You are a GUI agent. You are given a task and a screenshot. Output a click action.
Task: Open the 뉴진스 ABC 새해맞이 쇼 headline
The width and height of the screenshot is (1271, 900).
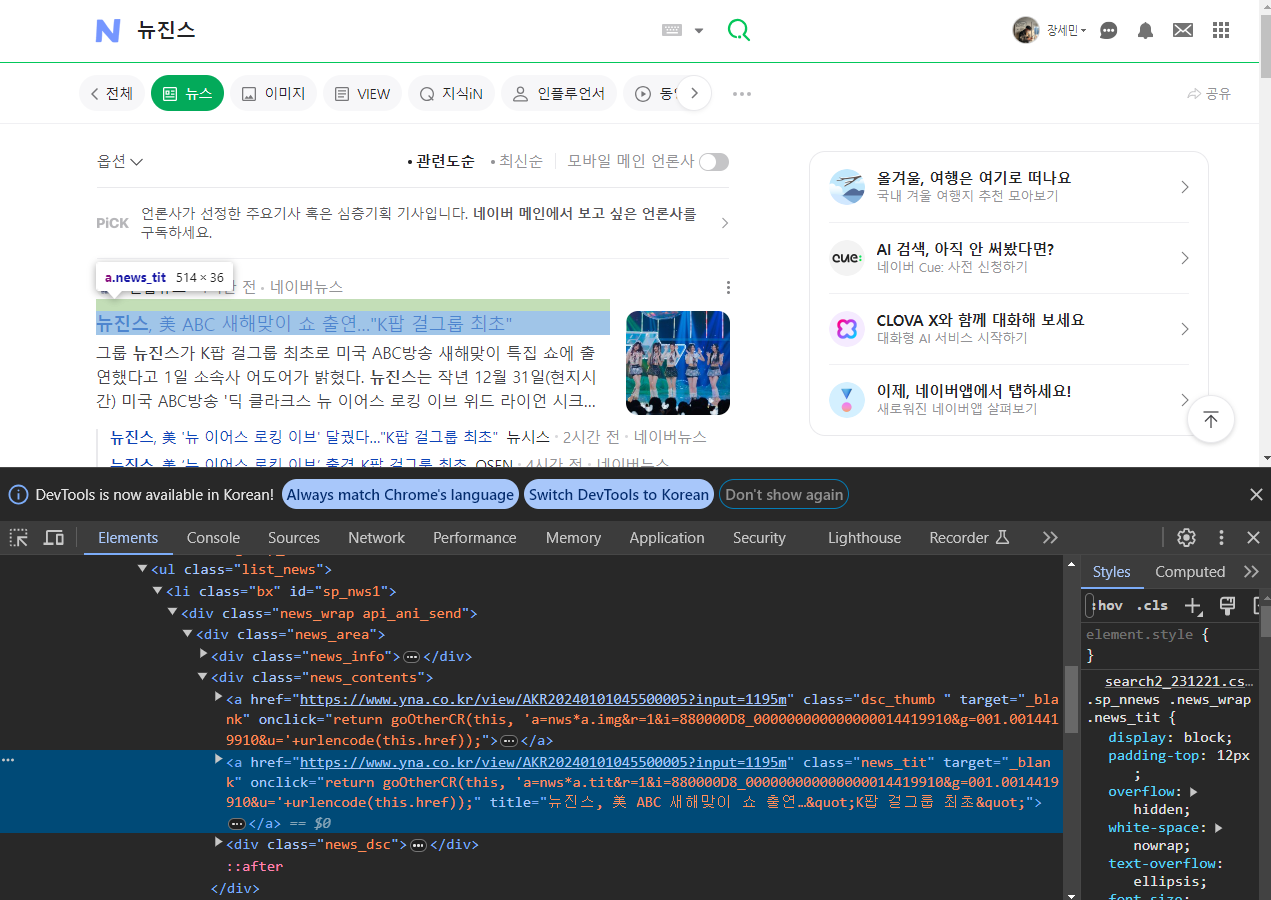click(x=304, y=323)
